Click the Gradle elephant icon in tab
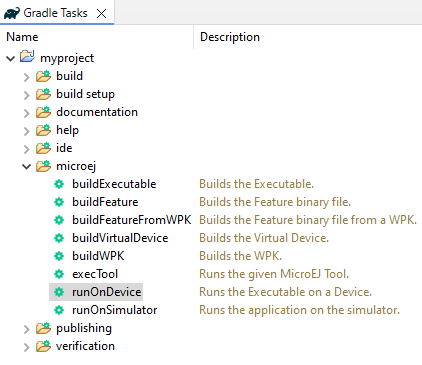 tap(12, 13)
